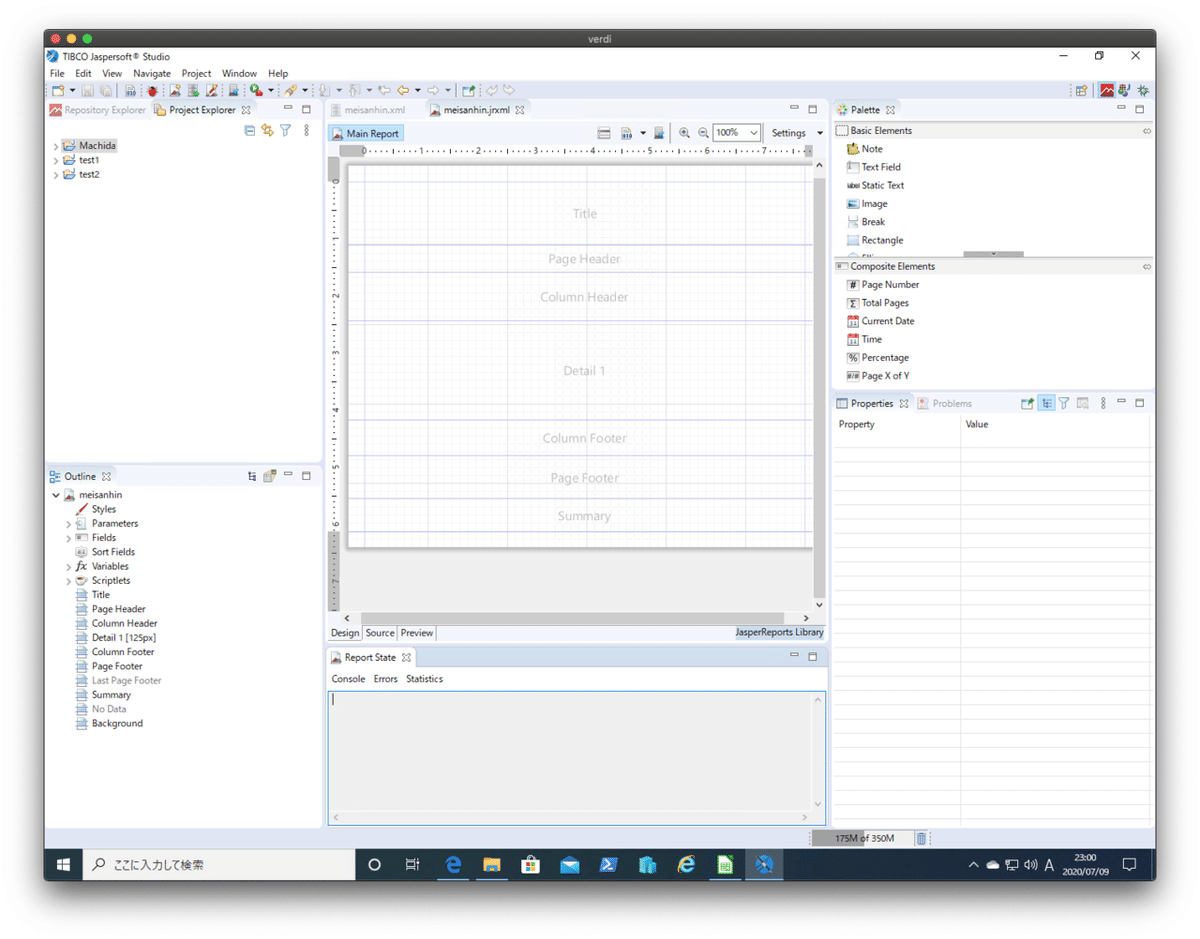Toggle the filter in Project Explorer
Image resolution: width=1200 pixels, height=939 pixels.
tap(287, 130)
